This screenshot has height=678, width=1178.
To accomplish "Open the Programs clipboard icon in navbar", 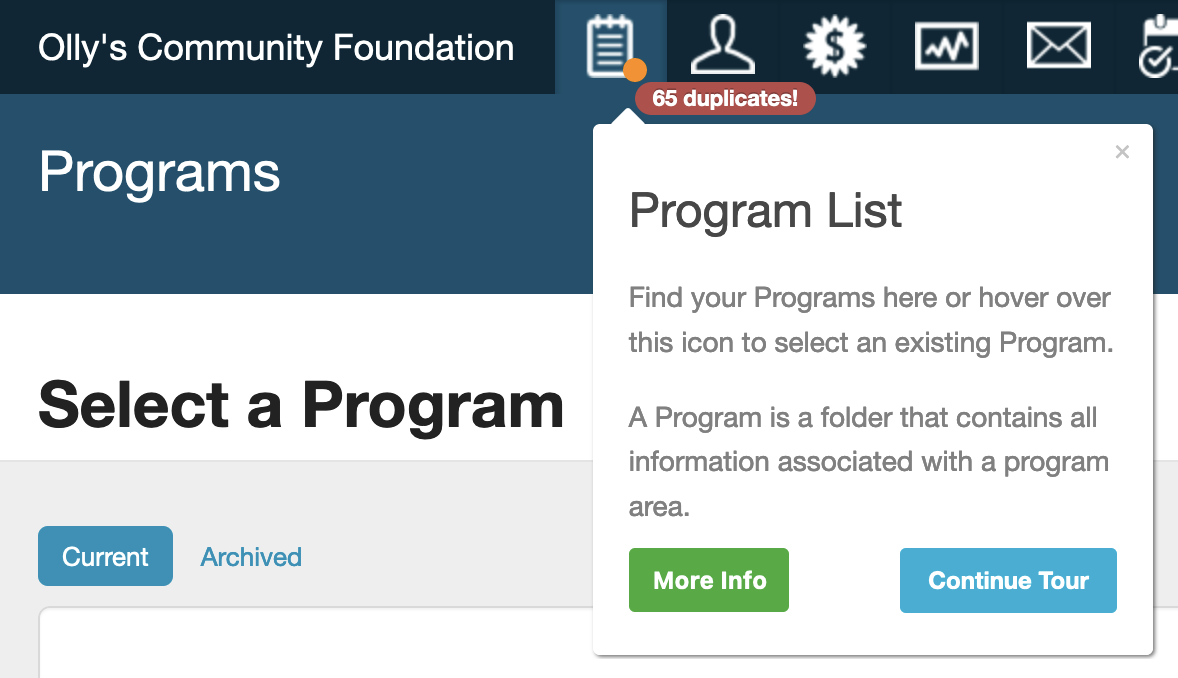I will (x=609, y=44).
